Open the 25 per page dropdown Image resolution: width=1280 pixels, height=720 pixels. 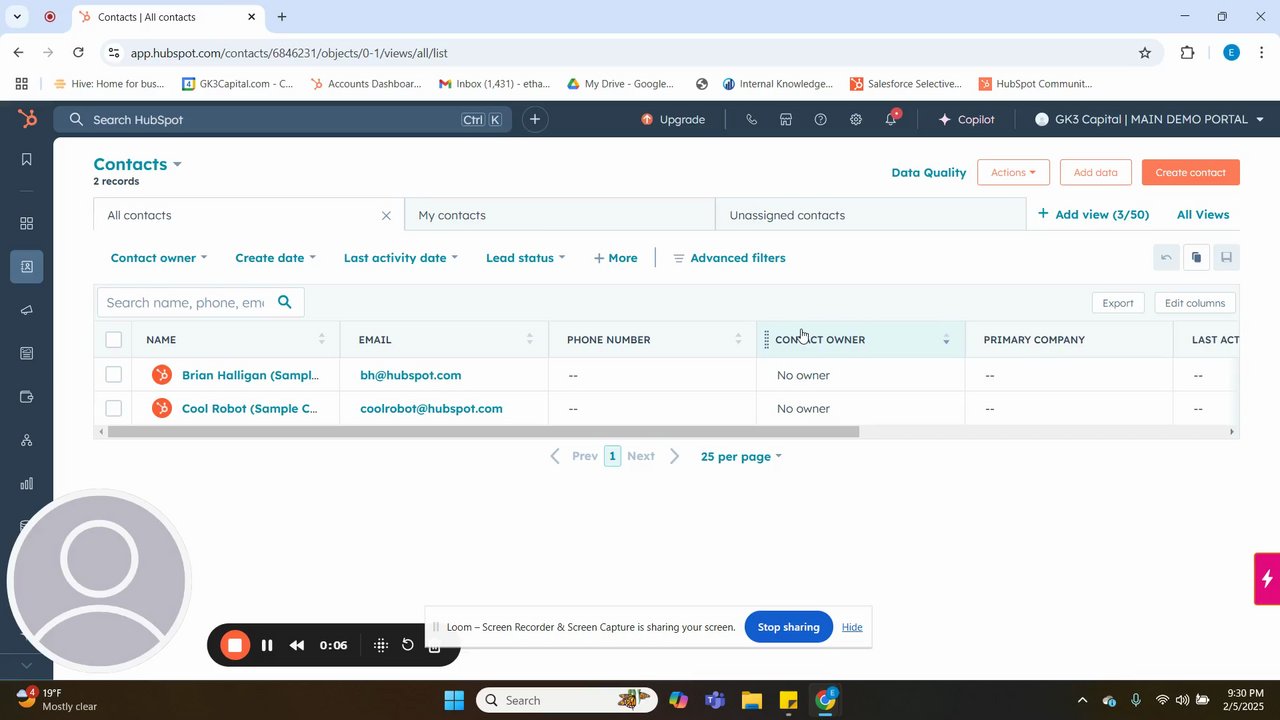[741, 456]
